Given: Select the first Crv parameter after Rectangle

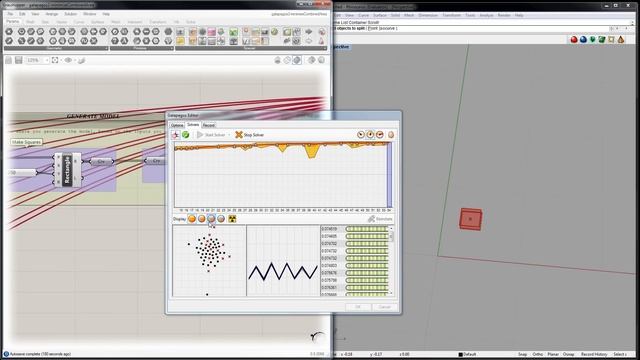Looking at the screenshot, I should pos(101,161).
